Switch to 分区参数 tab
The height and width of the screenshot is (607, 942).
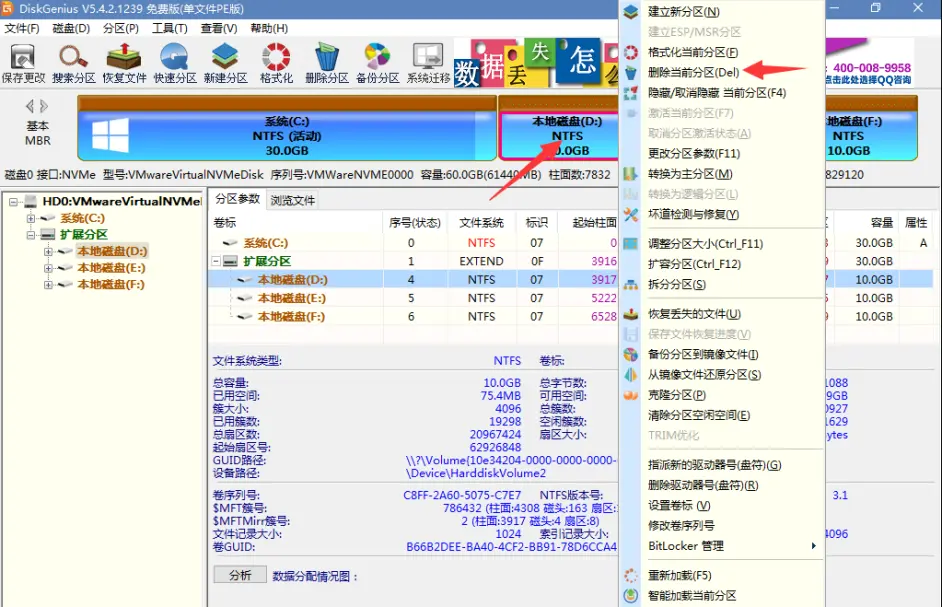(238, 199)
